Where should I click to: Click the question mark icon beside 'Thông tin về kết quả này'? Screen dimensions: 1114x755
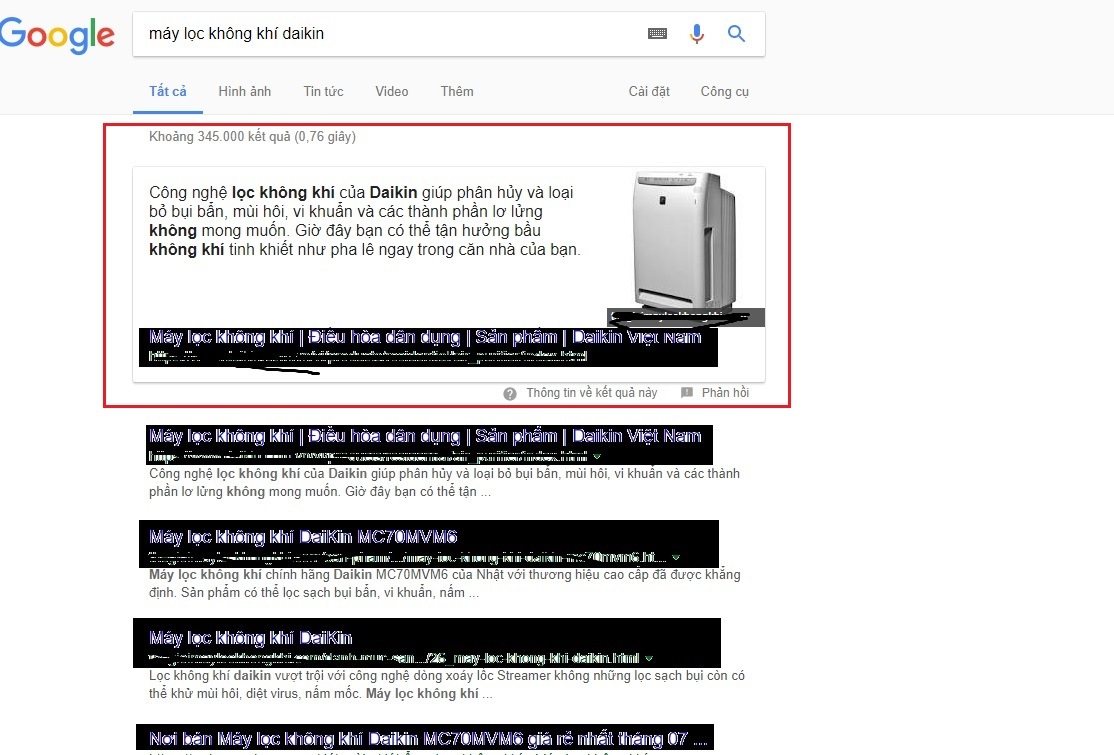(510, 393)
